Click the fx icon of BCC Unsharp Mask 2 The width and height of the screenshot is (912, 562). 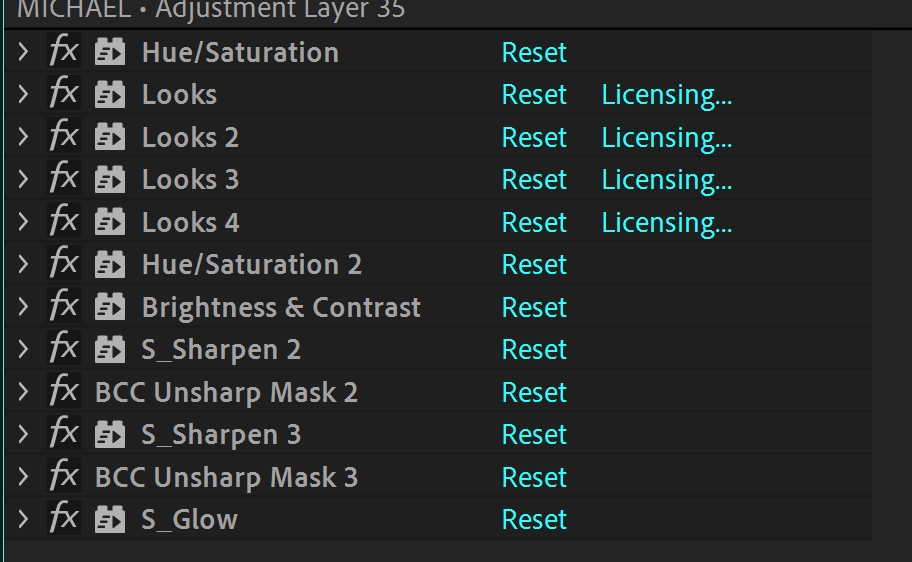(x=64, y=391)
